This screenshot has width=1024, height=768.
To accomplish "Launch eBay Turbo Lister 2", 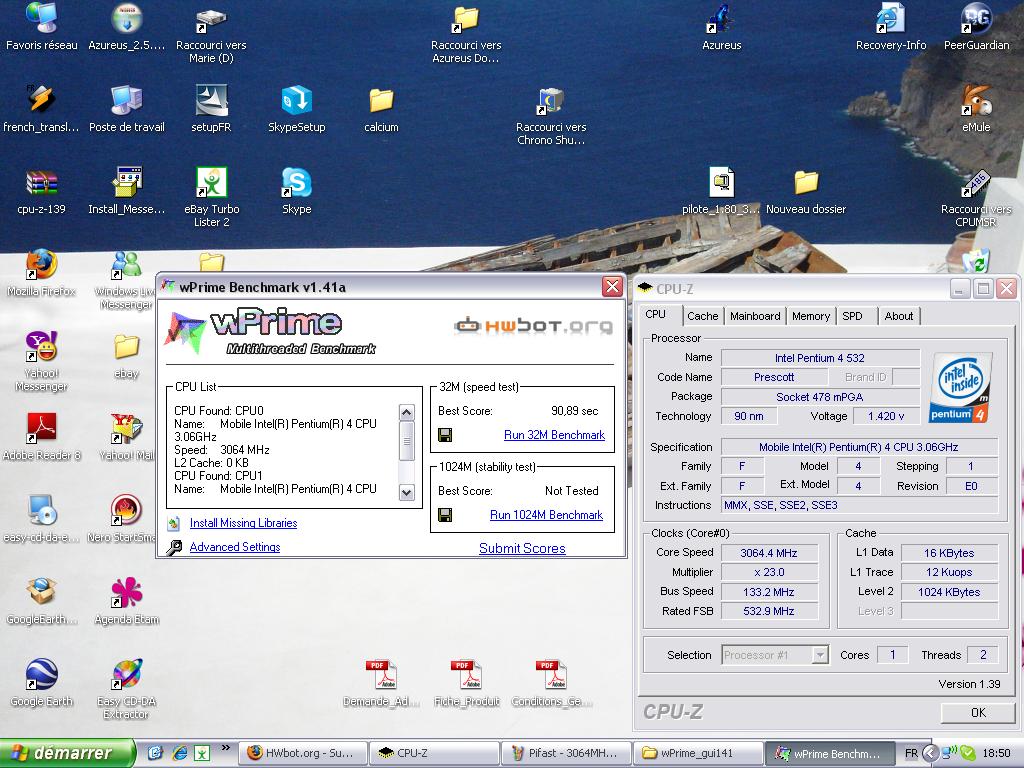I will pos(211,197).
